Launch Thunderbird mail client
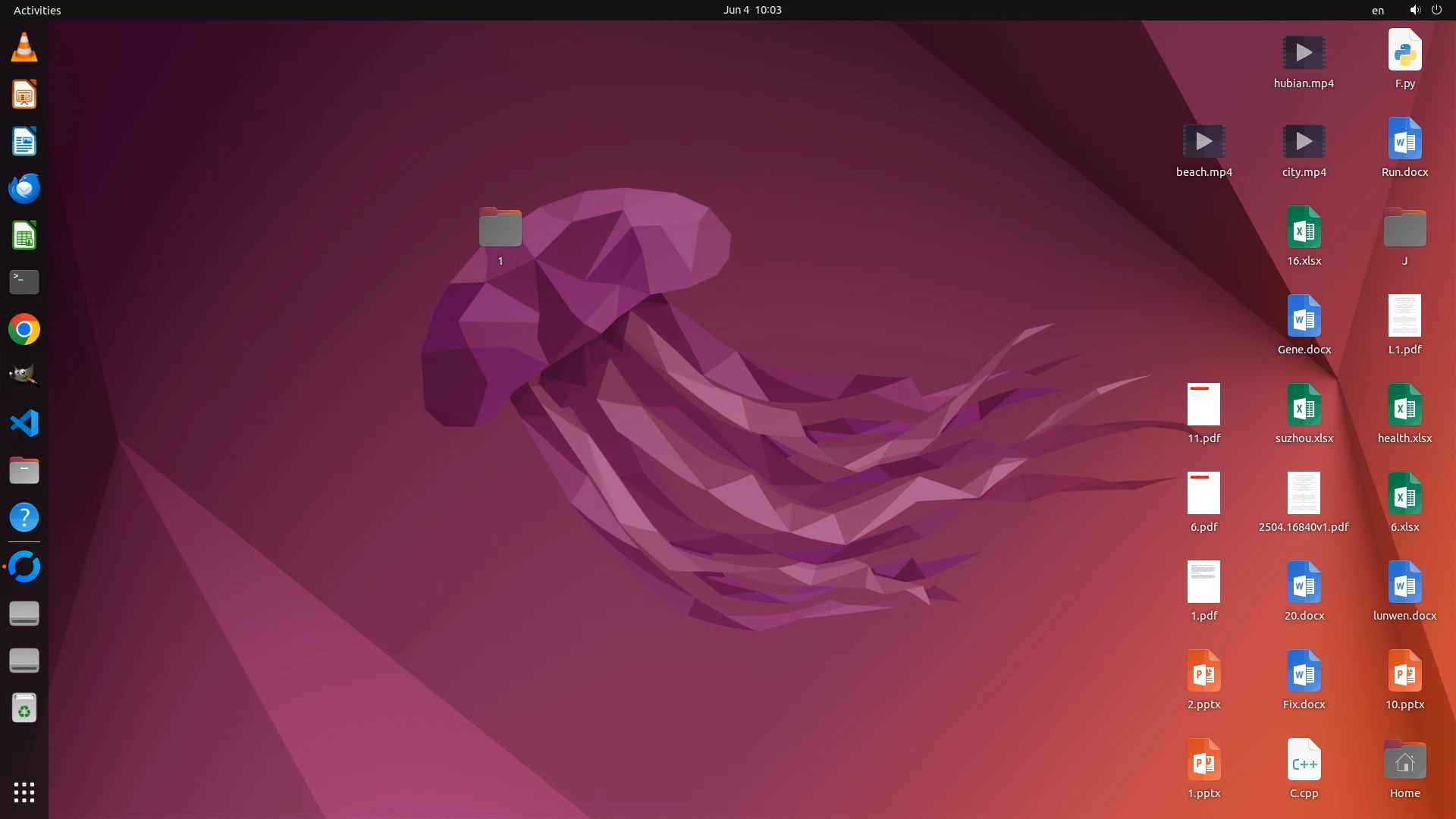Viewport: 1456px width, 819px height. [x=24, y=189]
